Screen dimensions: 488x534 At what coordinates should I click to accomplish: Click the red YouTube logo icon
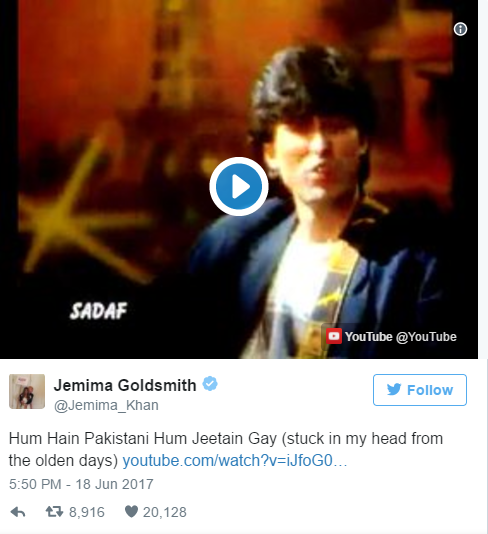pyautogui.click(x=334, y=336)
